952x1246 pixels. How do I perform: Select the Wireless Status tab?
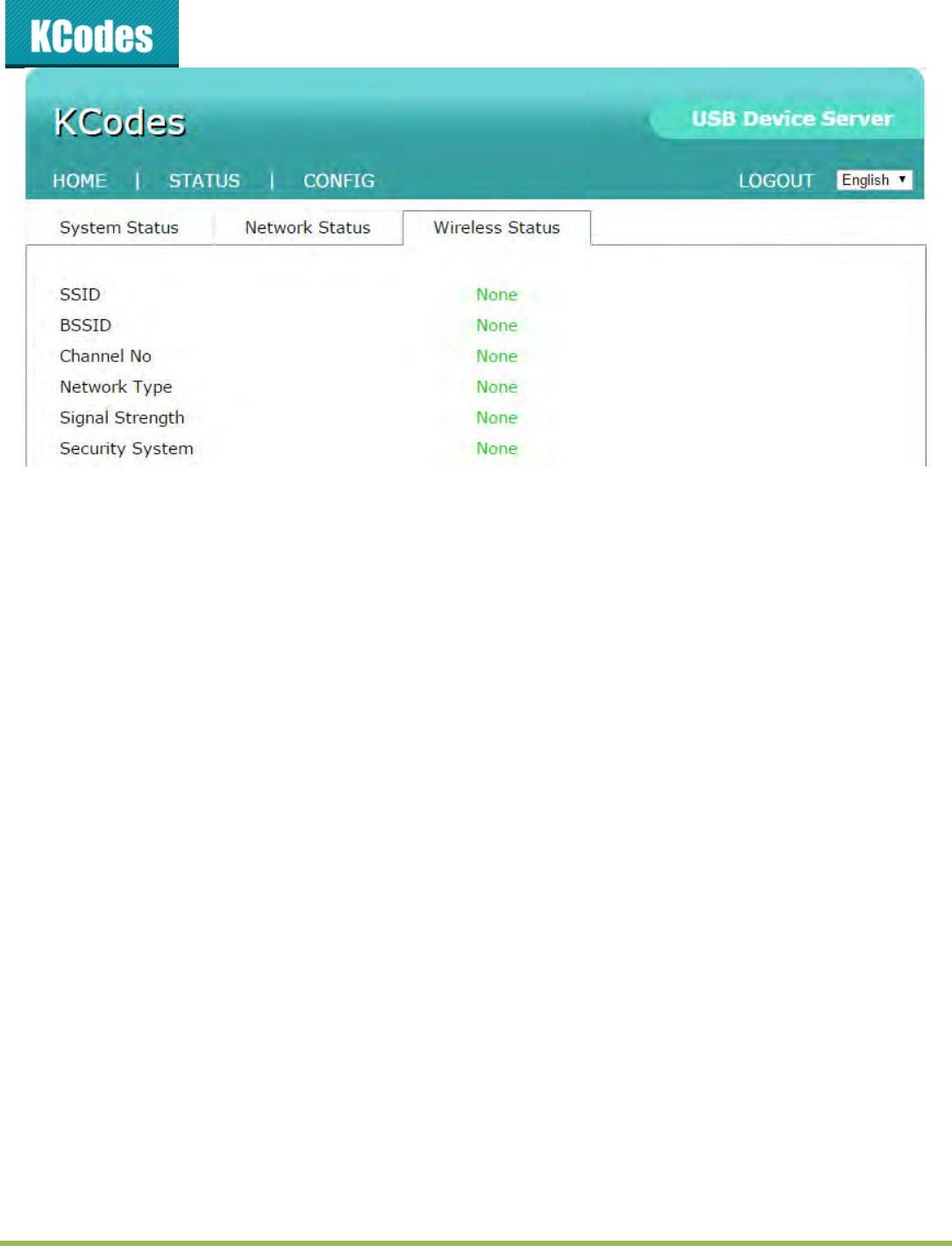(x=497, y=228)
